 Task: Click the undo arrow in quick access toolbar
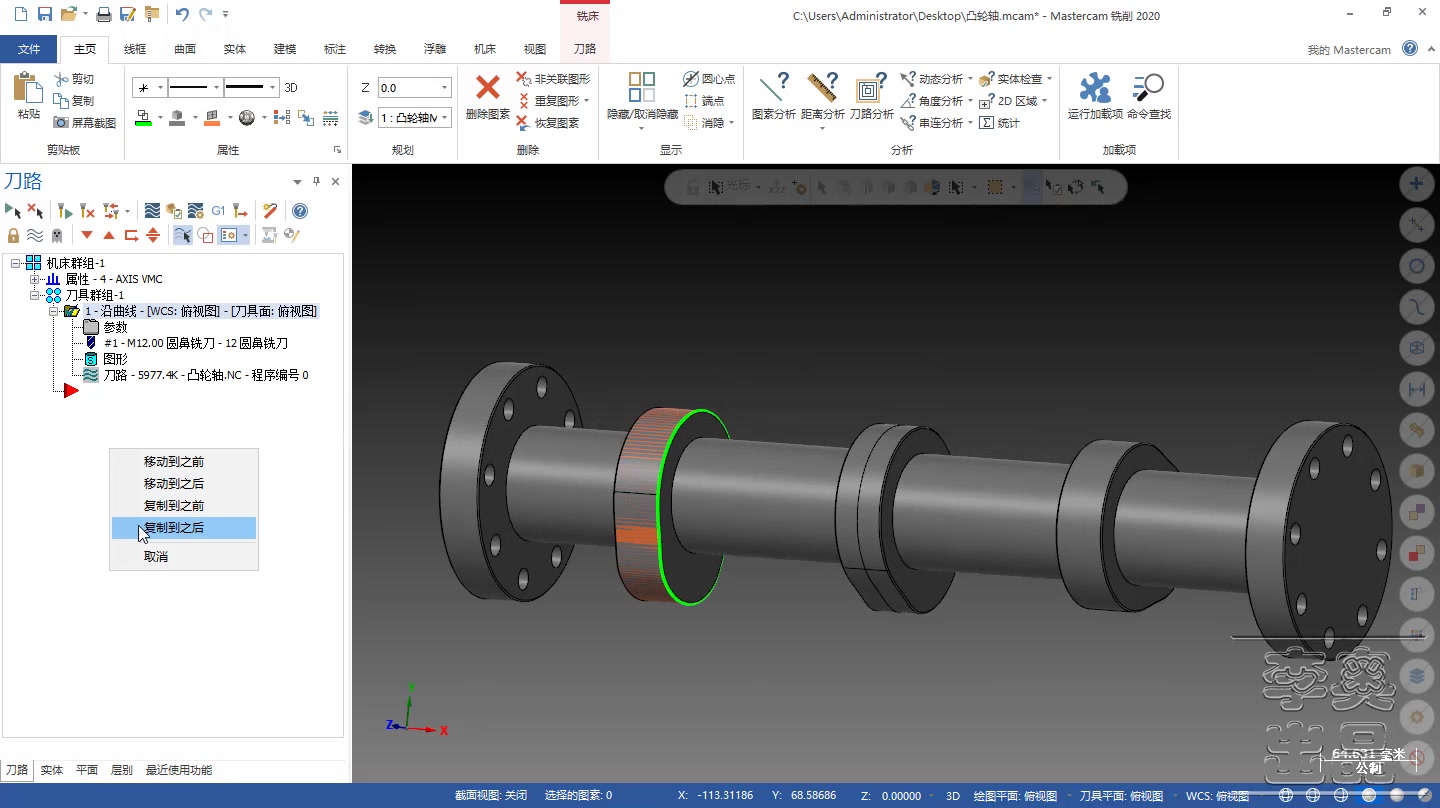click(182, 14)
